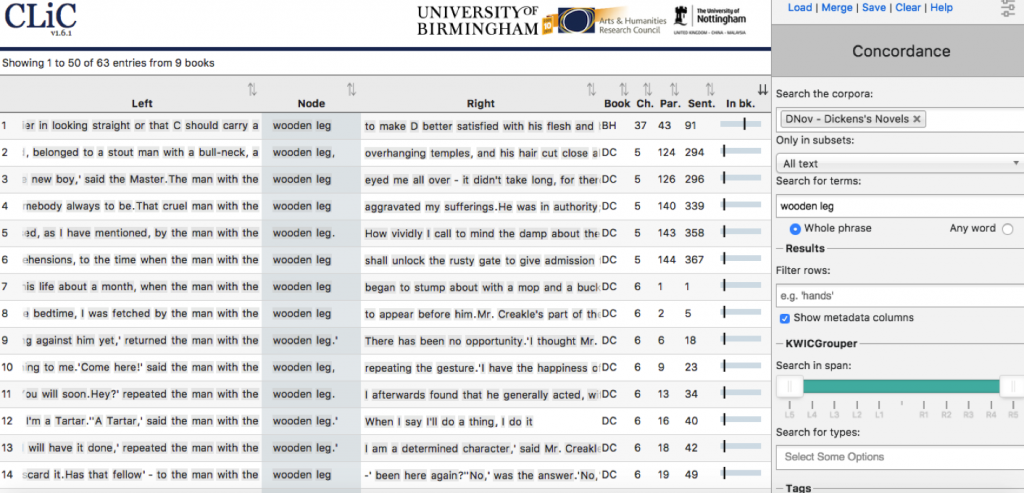The image size is (1024, 493).
Task: Sort by the Left column arrows
Action: [252, 90]
